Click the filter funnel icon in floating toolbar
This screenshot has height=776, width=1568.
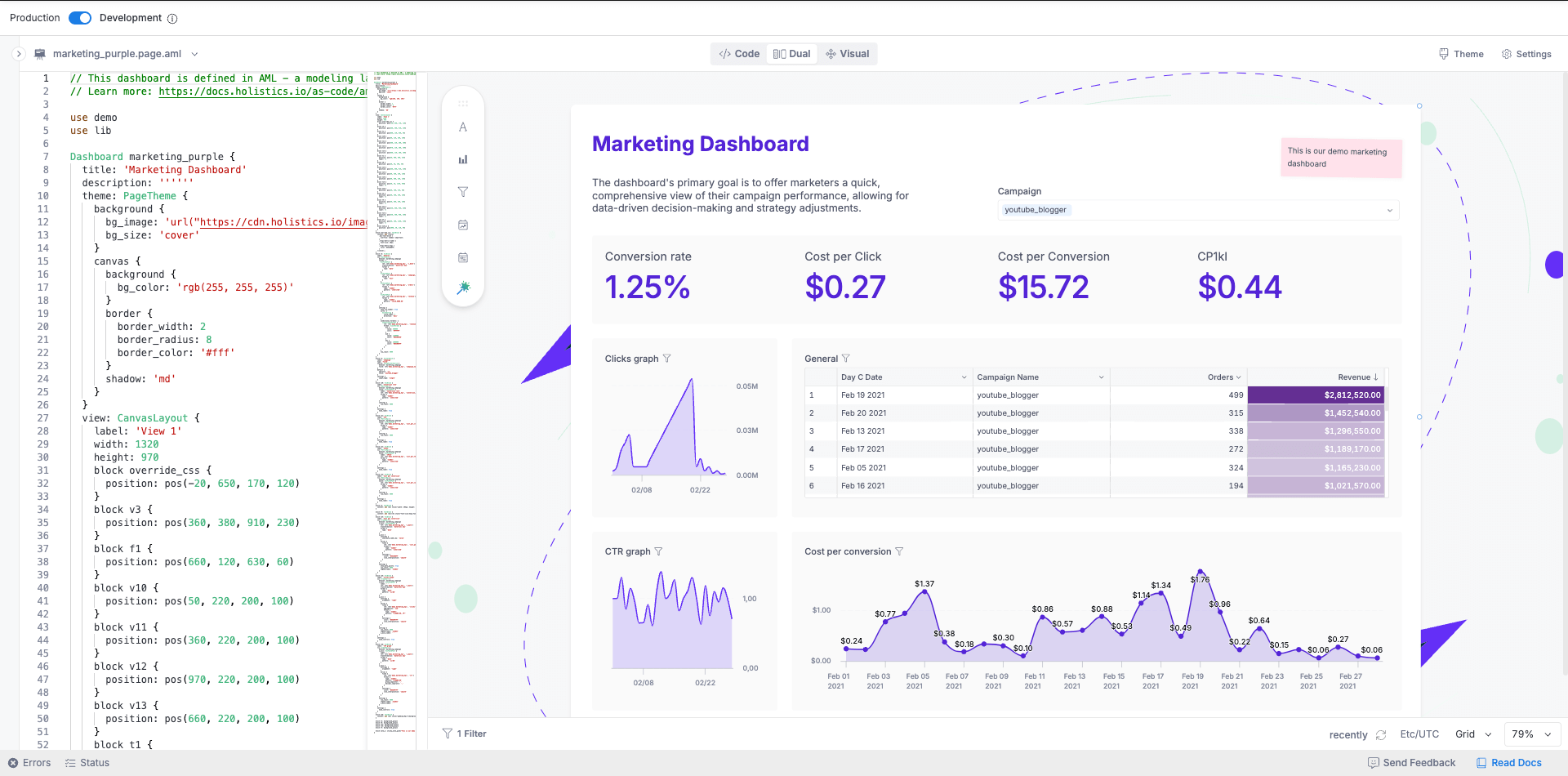point(463,192)
